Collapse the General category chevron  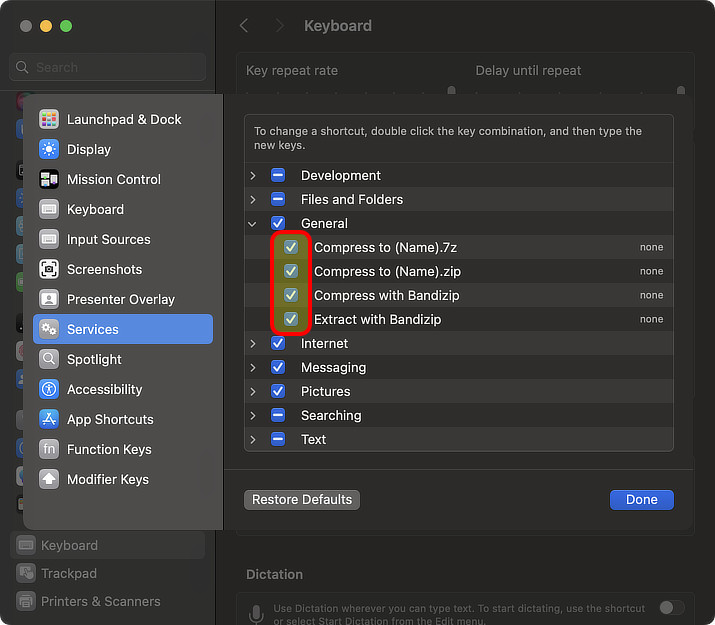[253, 223]
